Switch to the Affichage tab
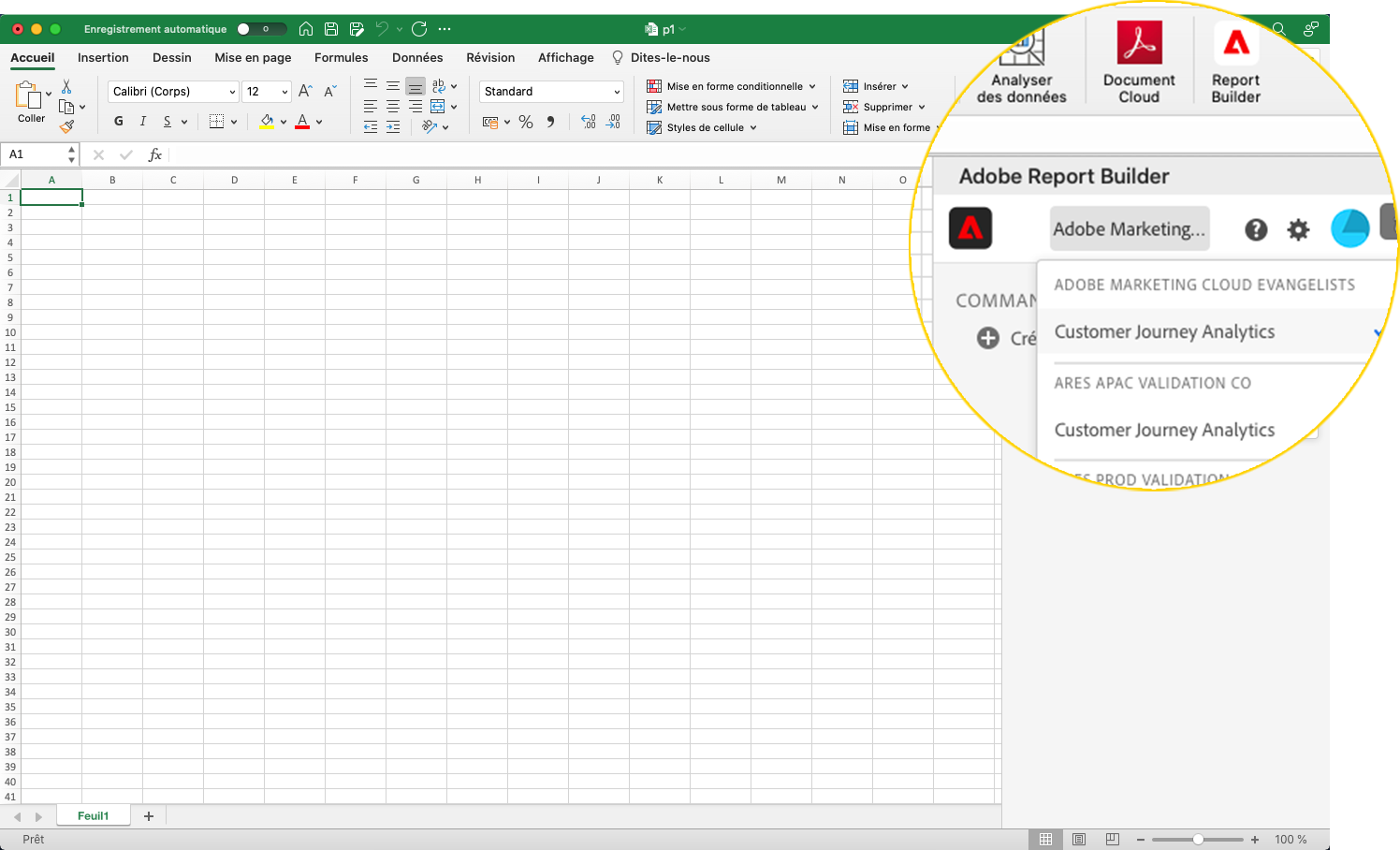1400x850 pixels. [566, 57]
